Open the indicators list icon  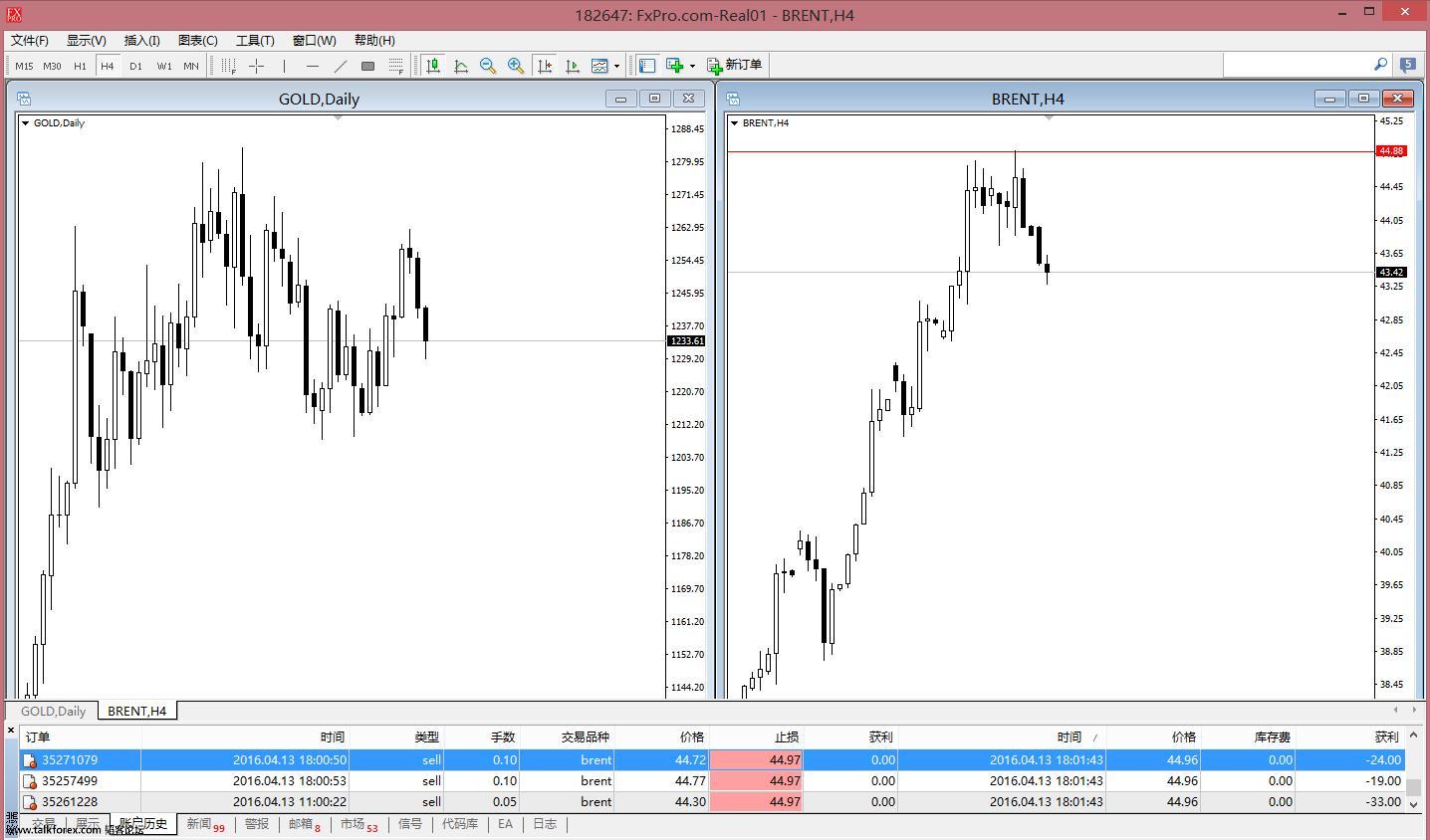pos(599,66)
